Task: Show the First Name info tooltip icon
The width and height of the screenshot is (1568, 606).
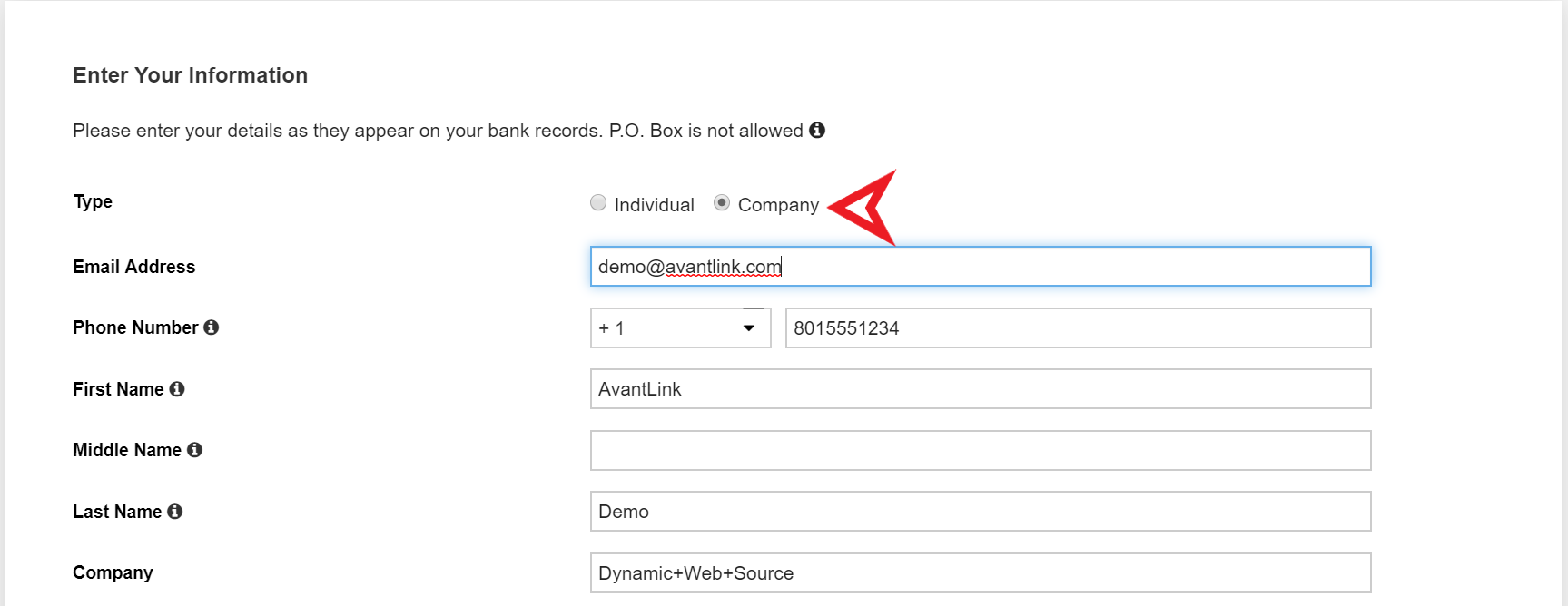Action: coord(177,388)
